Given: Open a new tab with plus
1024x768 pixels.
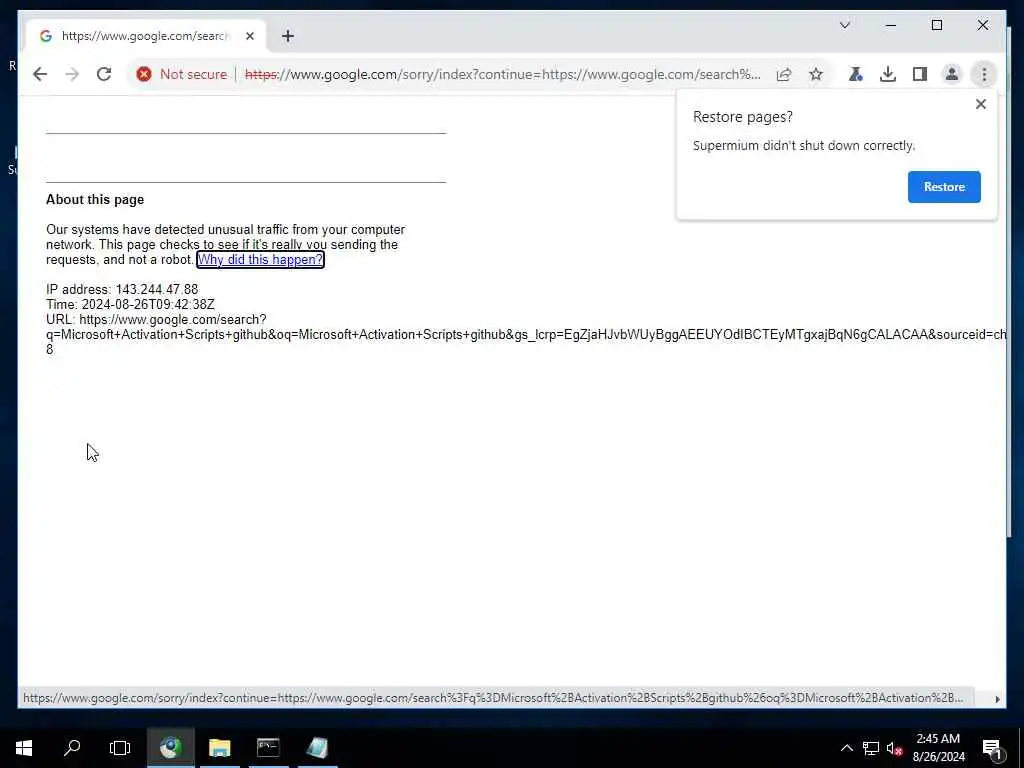Looking at the screenshot, I should click(288, 36).
